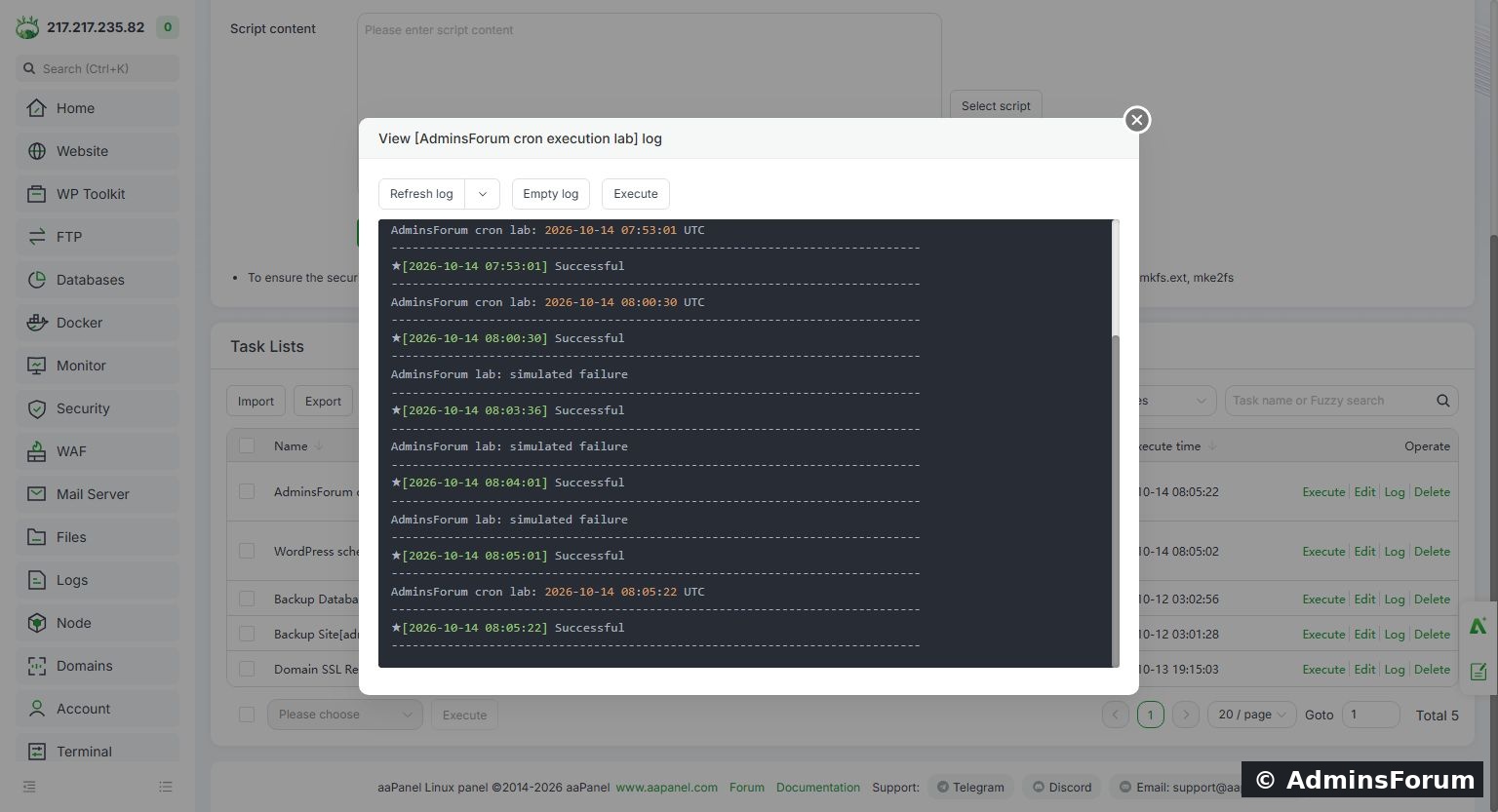Click the Account person icon

[x=37, y=709]
